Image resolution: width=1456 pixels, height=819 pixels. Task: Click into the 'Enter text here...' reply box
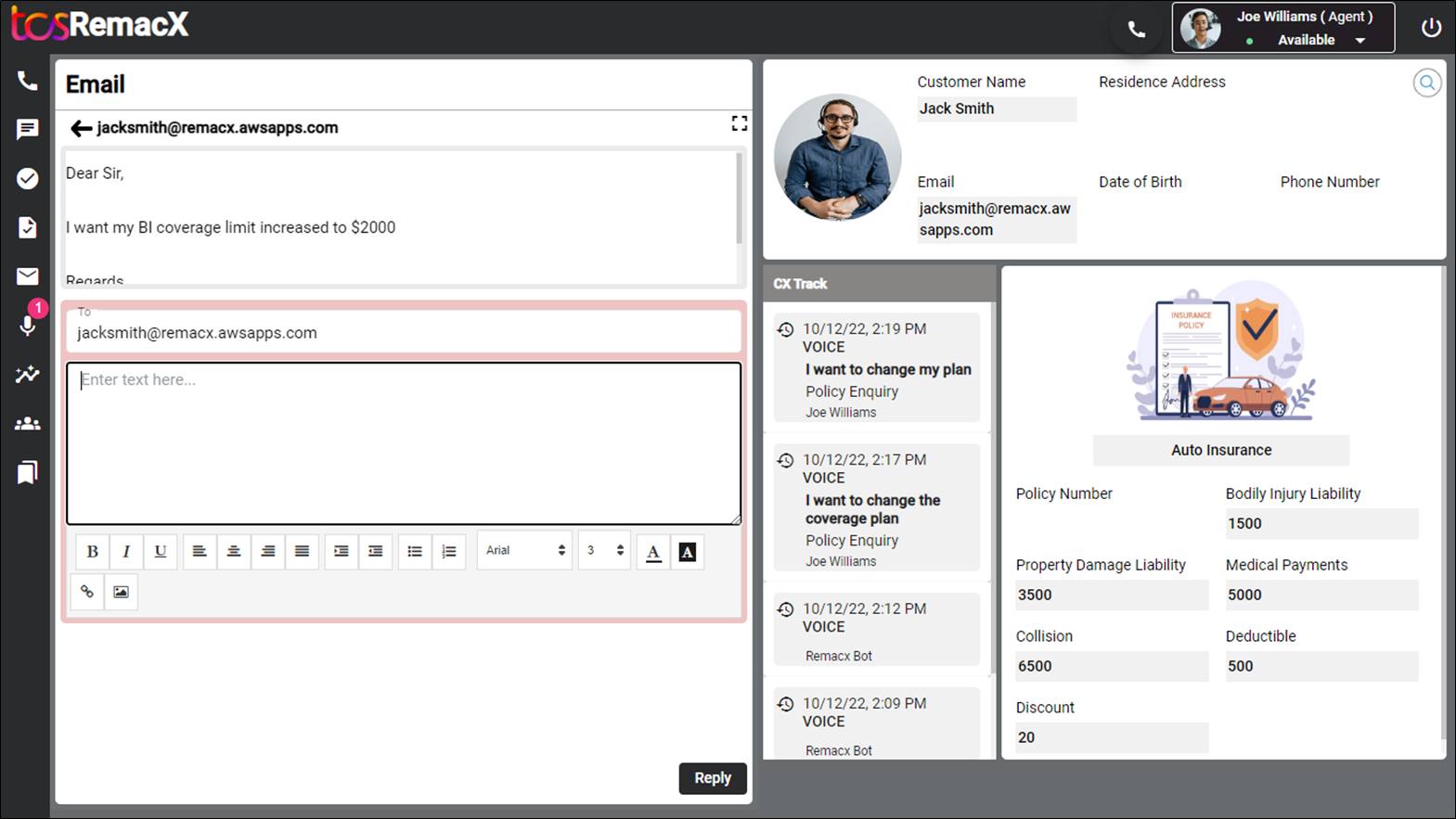tap(404, 443)
